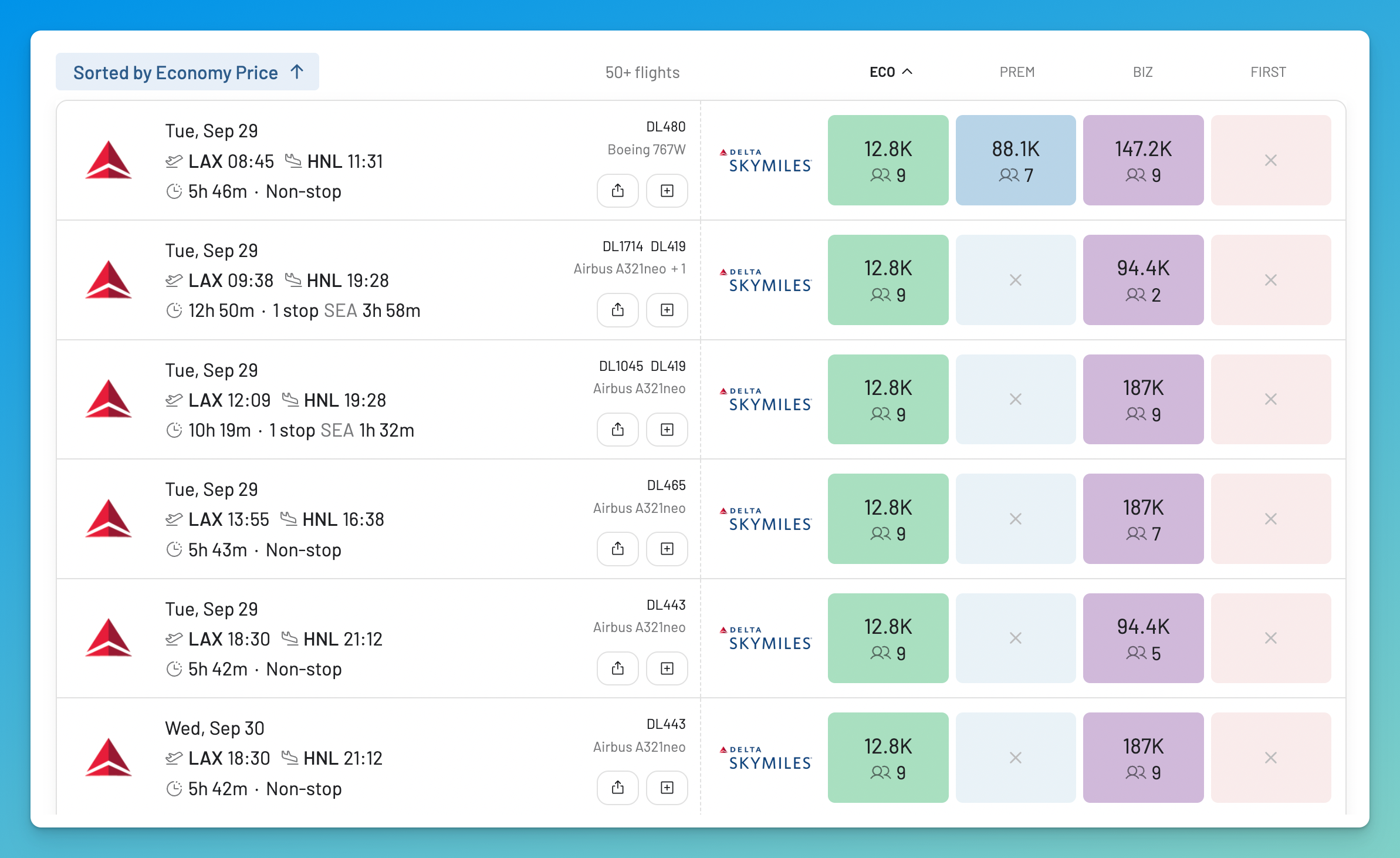This screenshot has width=1400, height=858.
Task: Click Boeing 767W aircraft text
Action: pos(647,150)
